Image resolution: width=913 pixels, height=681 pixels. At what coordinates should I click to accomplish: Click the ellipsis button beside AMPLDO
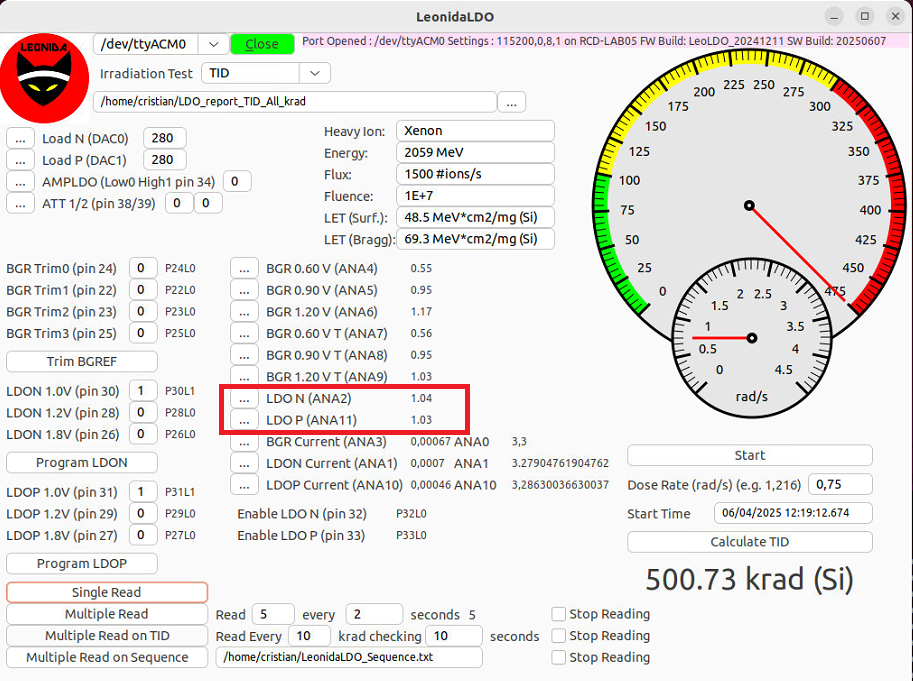(x=20, y=182)
